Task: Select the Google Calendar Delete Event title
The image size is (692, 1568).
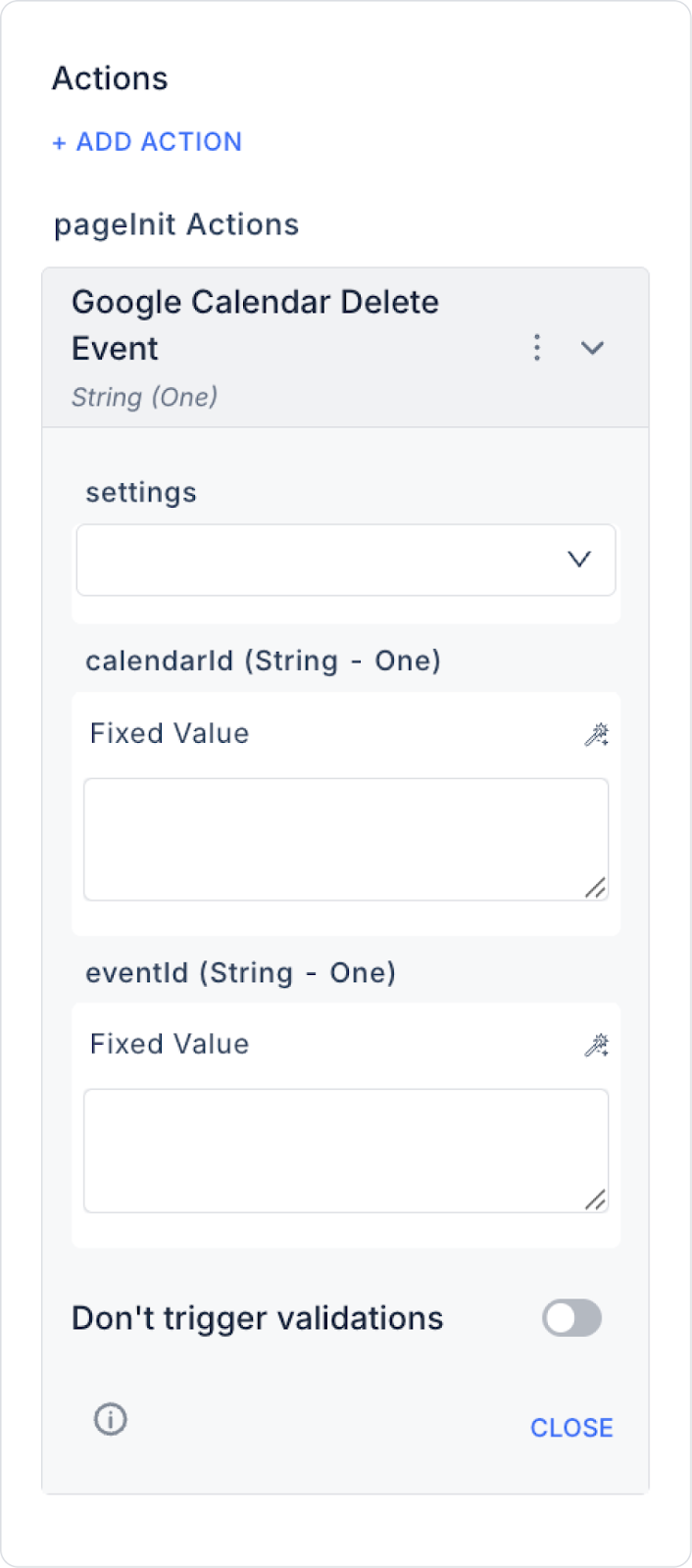Action: pos(255,324)
